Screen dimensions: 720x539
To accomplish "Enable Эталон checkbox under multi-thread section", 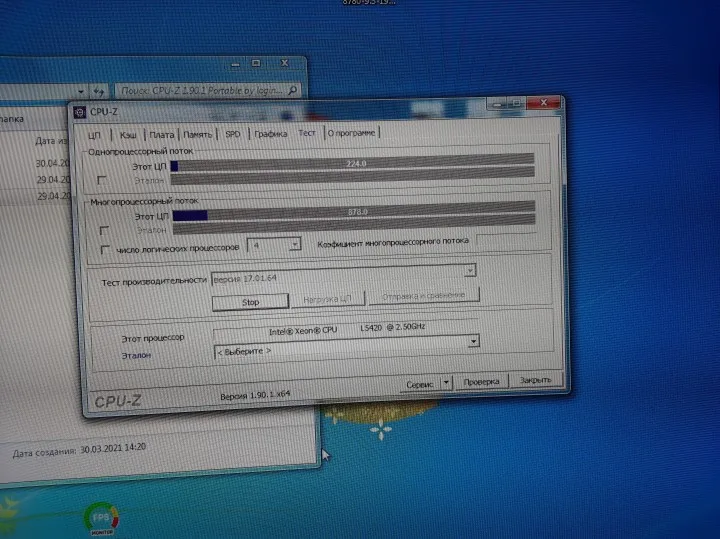I will point(104,229).
